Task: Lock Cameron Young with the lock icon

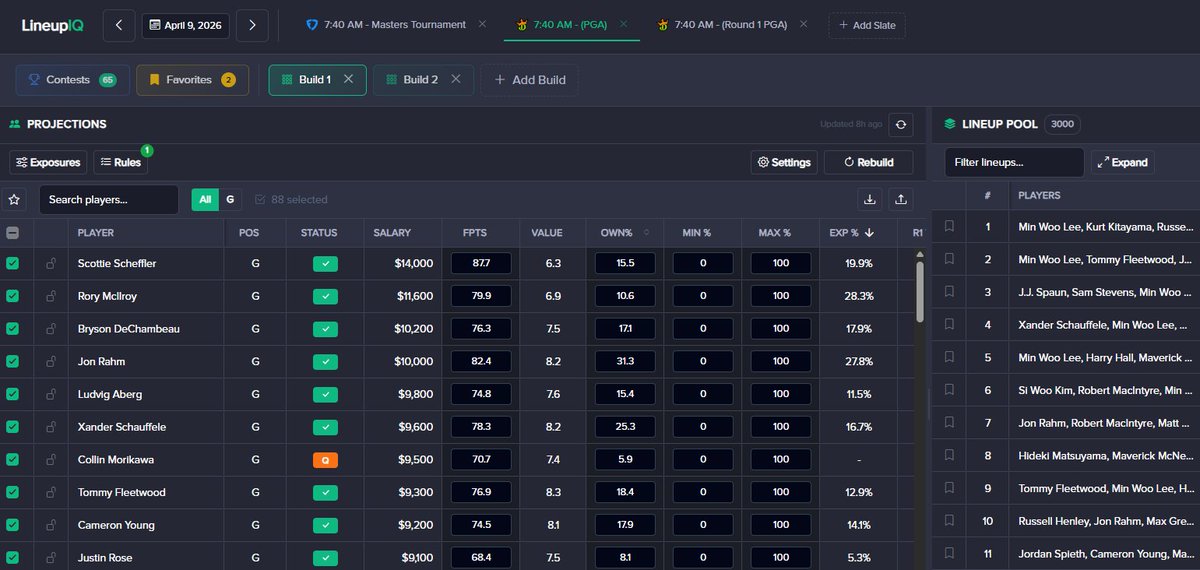Action: (x=50, y=525)
